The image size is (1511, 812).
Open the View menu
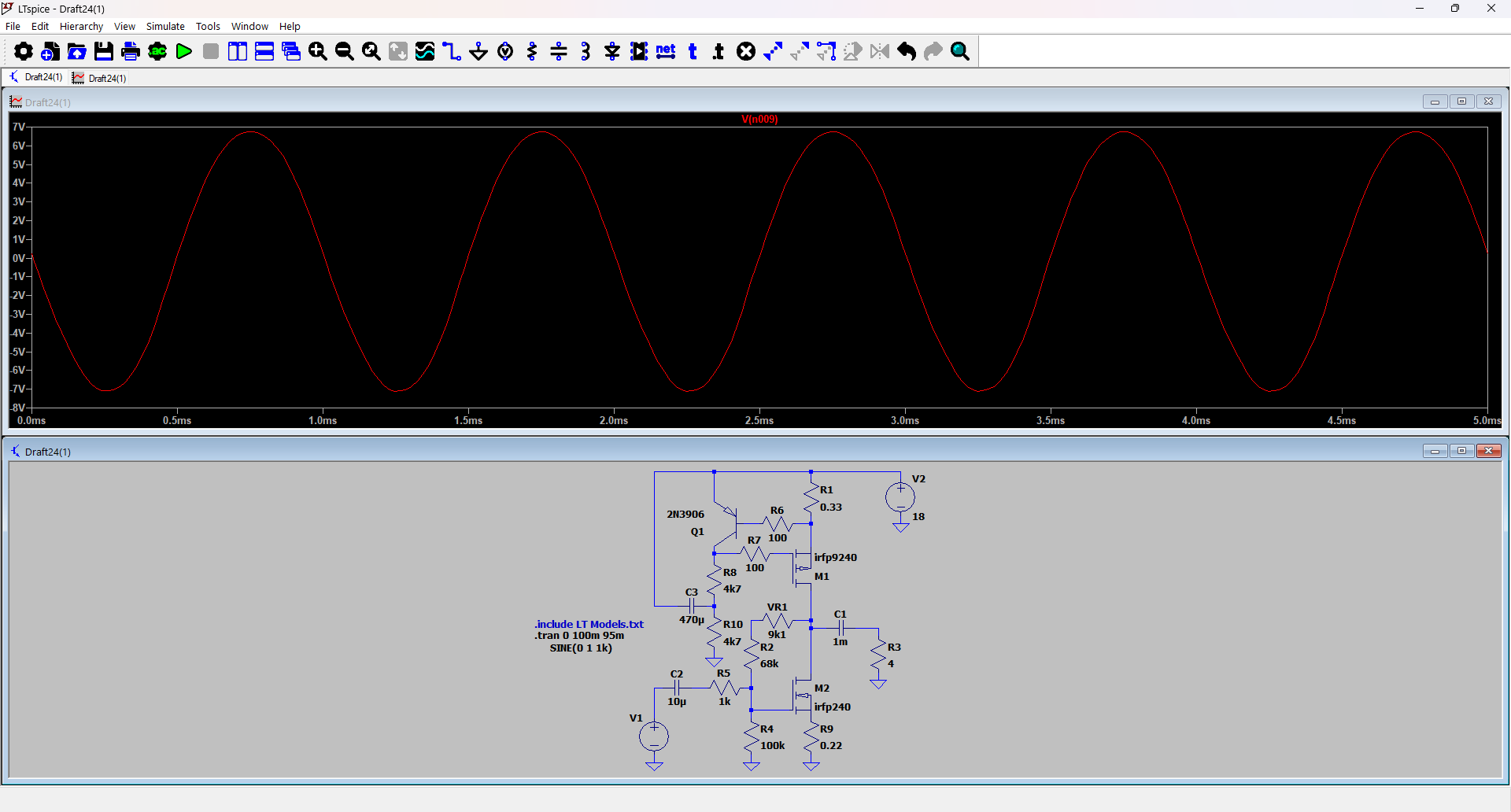click(x=124, y=26)
